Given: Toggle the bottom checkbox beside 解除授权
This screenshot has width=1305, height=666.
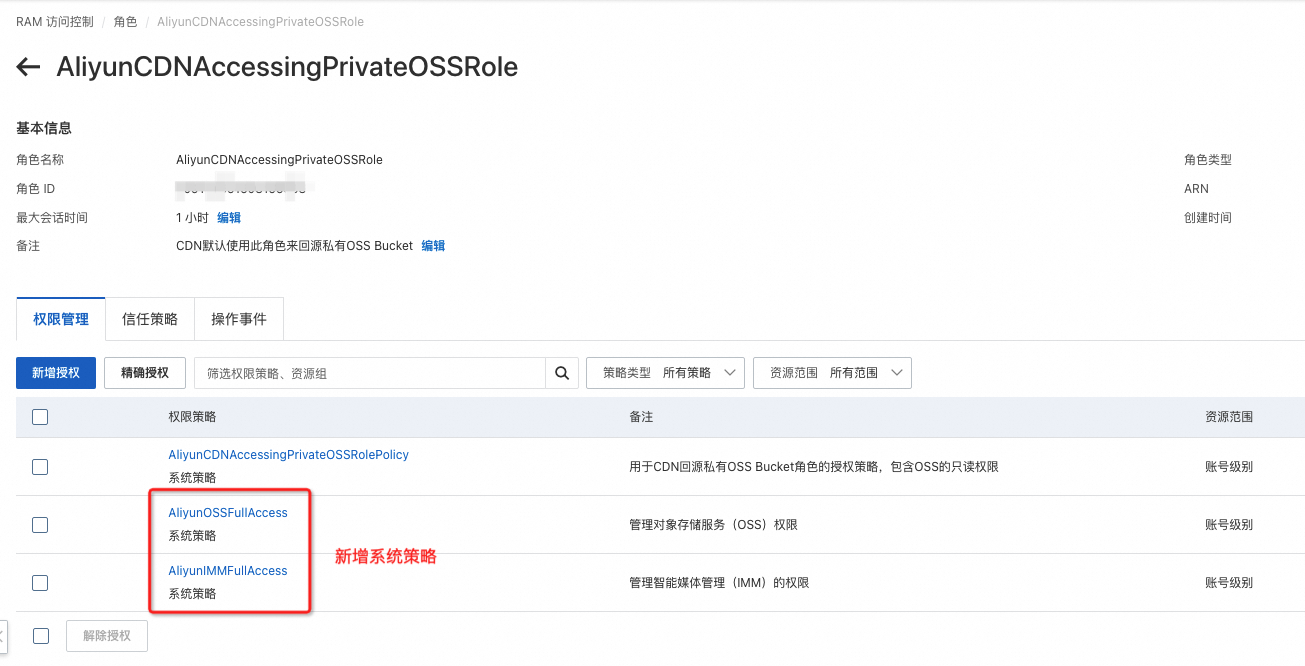Looking at the screenshot, I should click(x=41, y=635).
